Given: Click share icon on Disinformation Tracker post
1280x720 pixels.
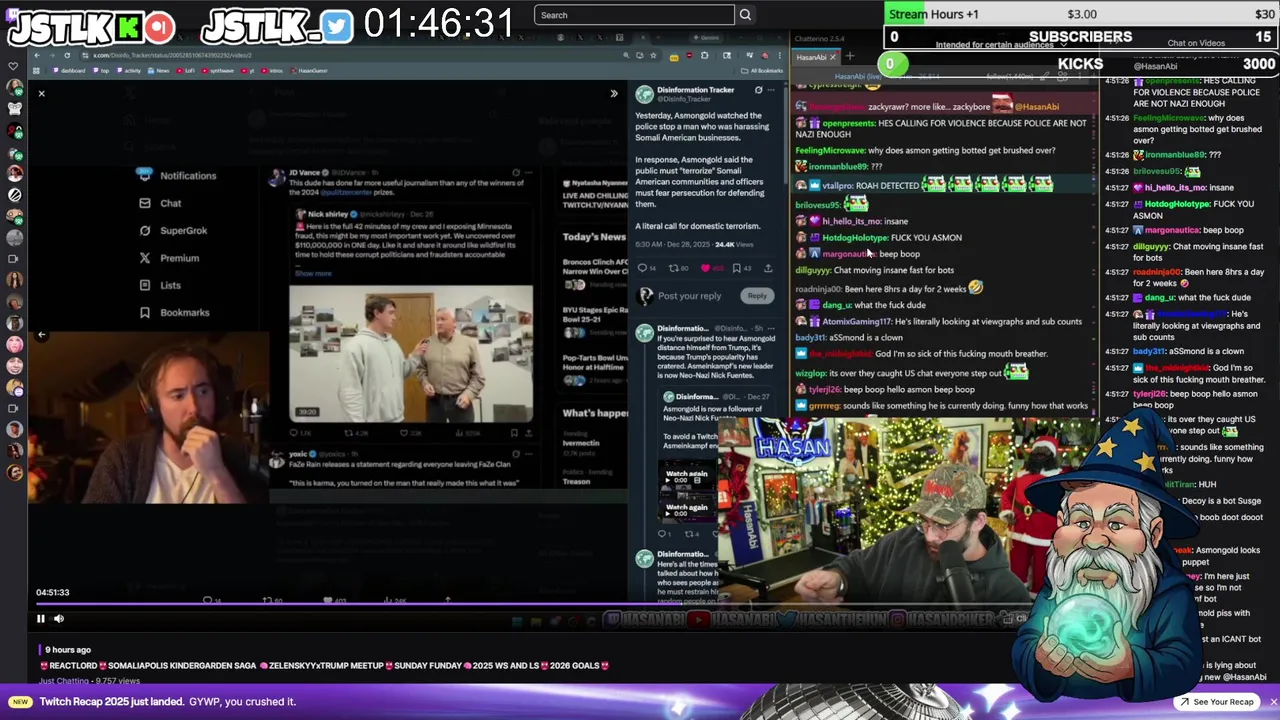Looking at the screenshot, I should click(768, 268).
